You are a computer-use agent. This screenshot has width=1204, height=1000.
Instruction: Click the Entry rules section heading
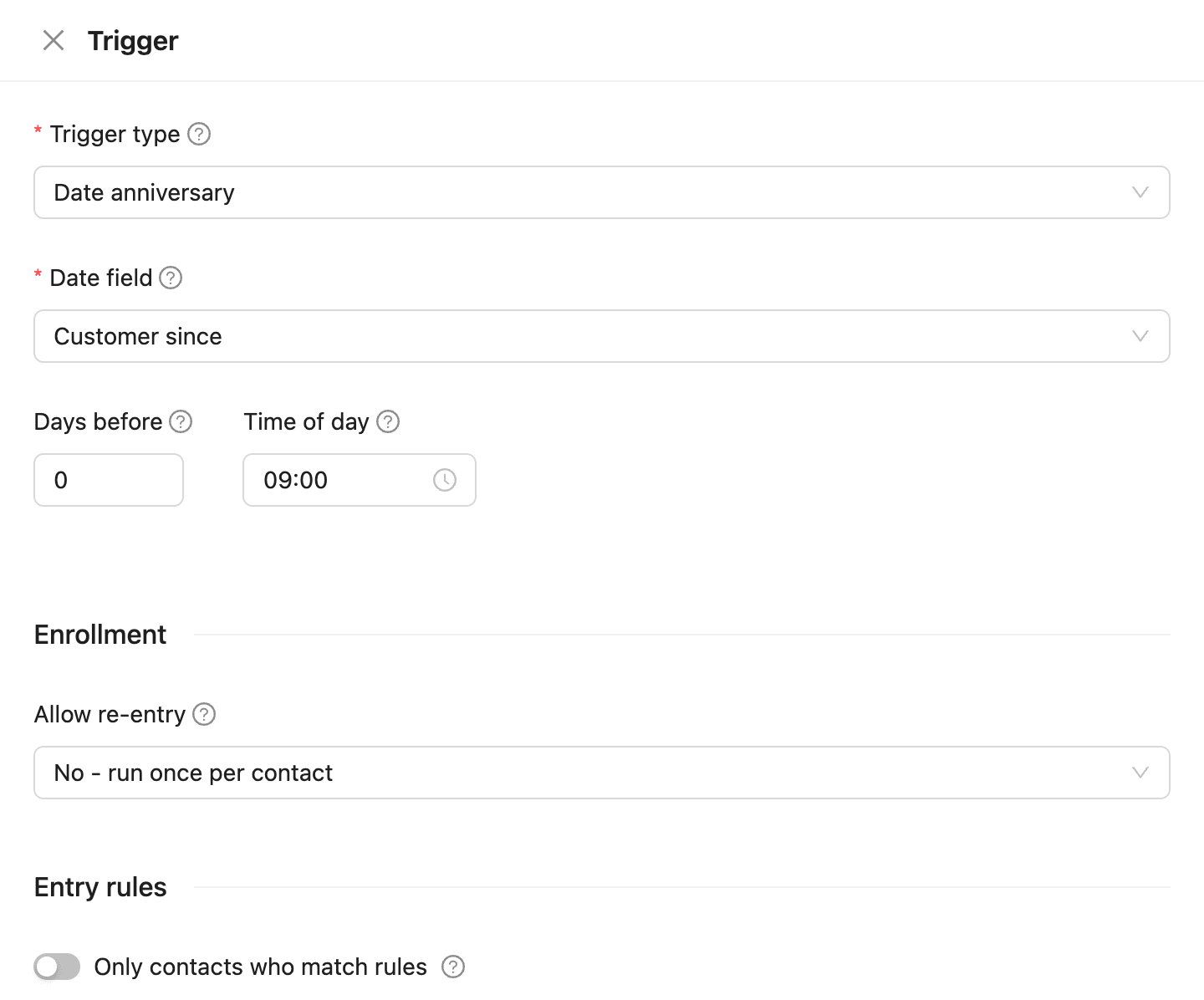(100, 887)
